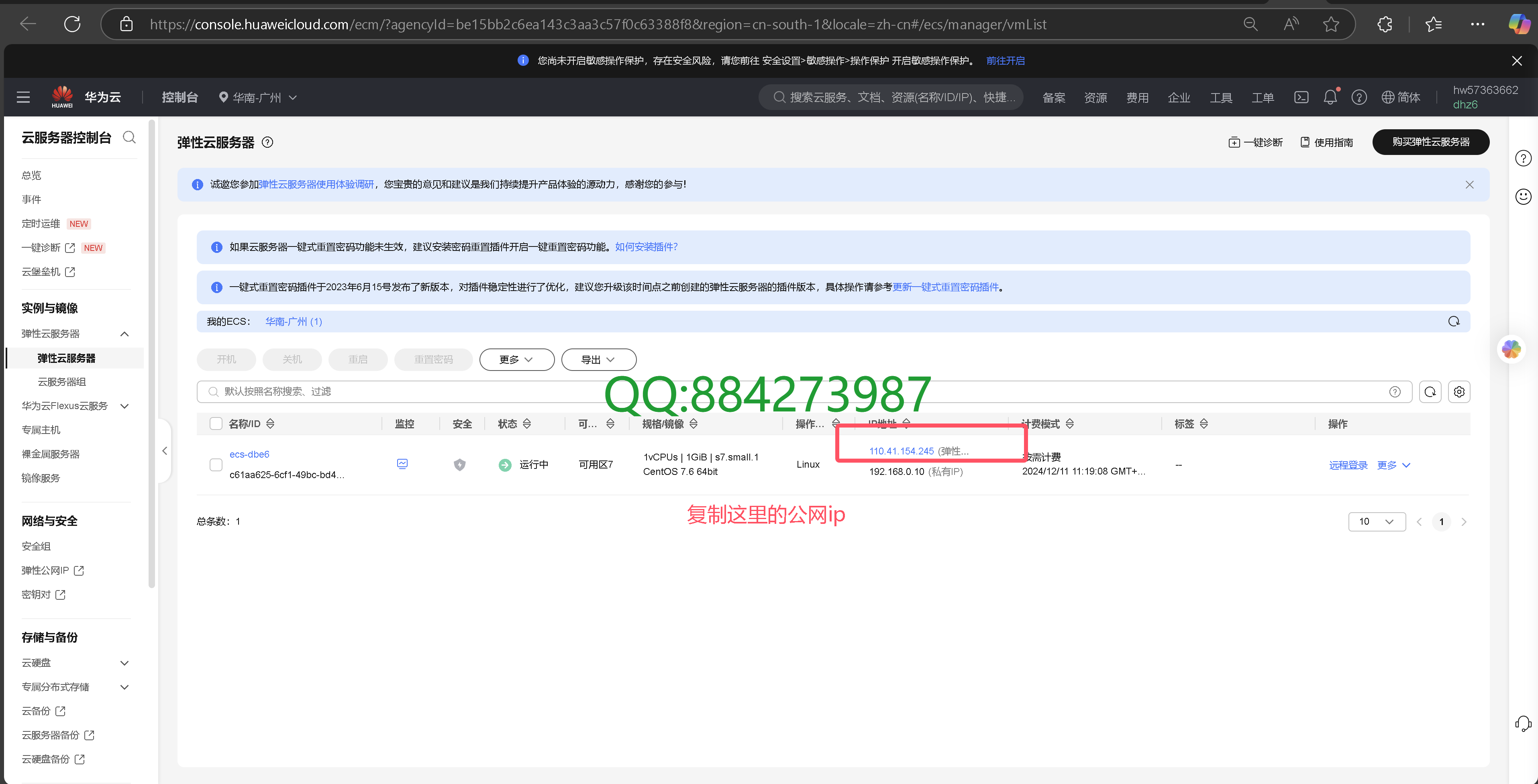
Task: Collapse the left sidebar with arrow handle
Action: 165,451
